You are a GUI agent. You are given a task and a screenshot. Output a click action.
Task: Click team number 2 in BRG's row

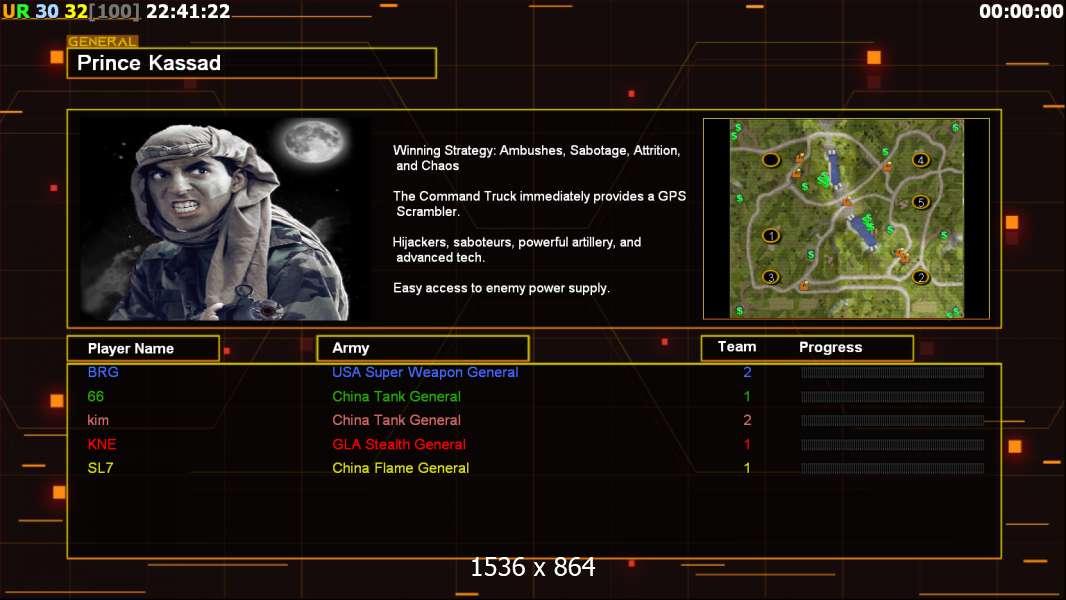point(747,372)
